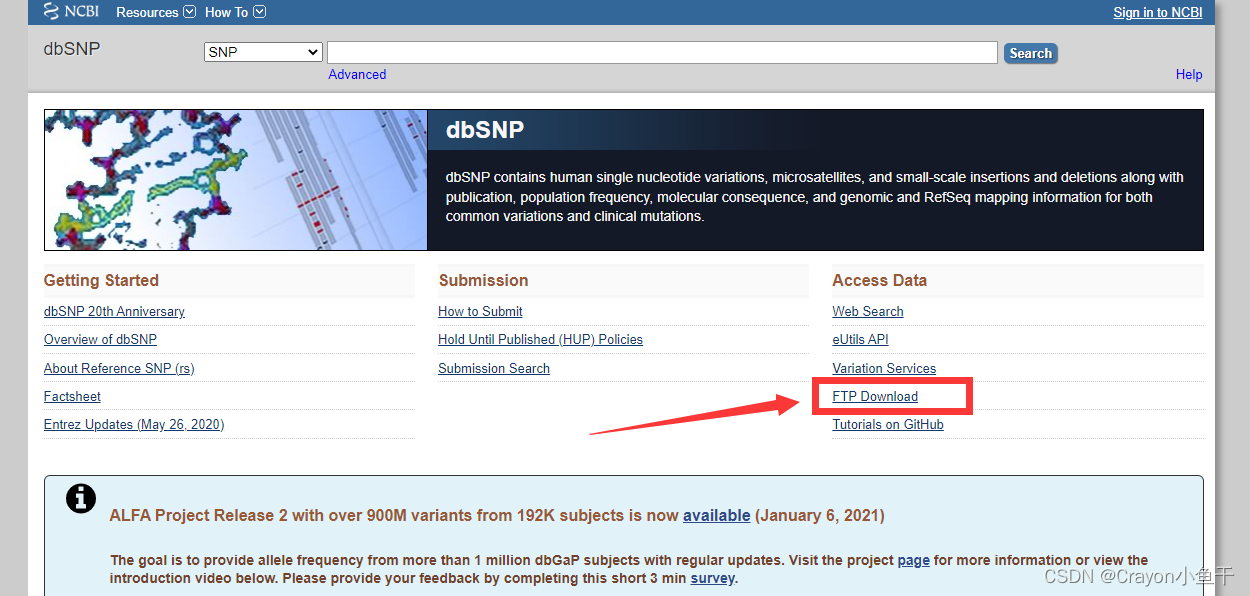Click the dbSNP title next to search
Image resolution: width=1250 pixels, height=596 pixels.
pyautogui.click(x=72, y=48)
